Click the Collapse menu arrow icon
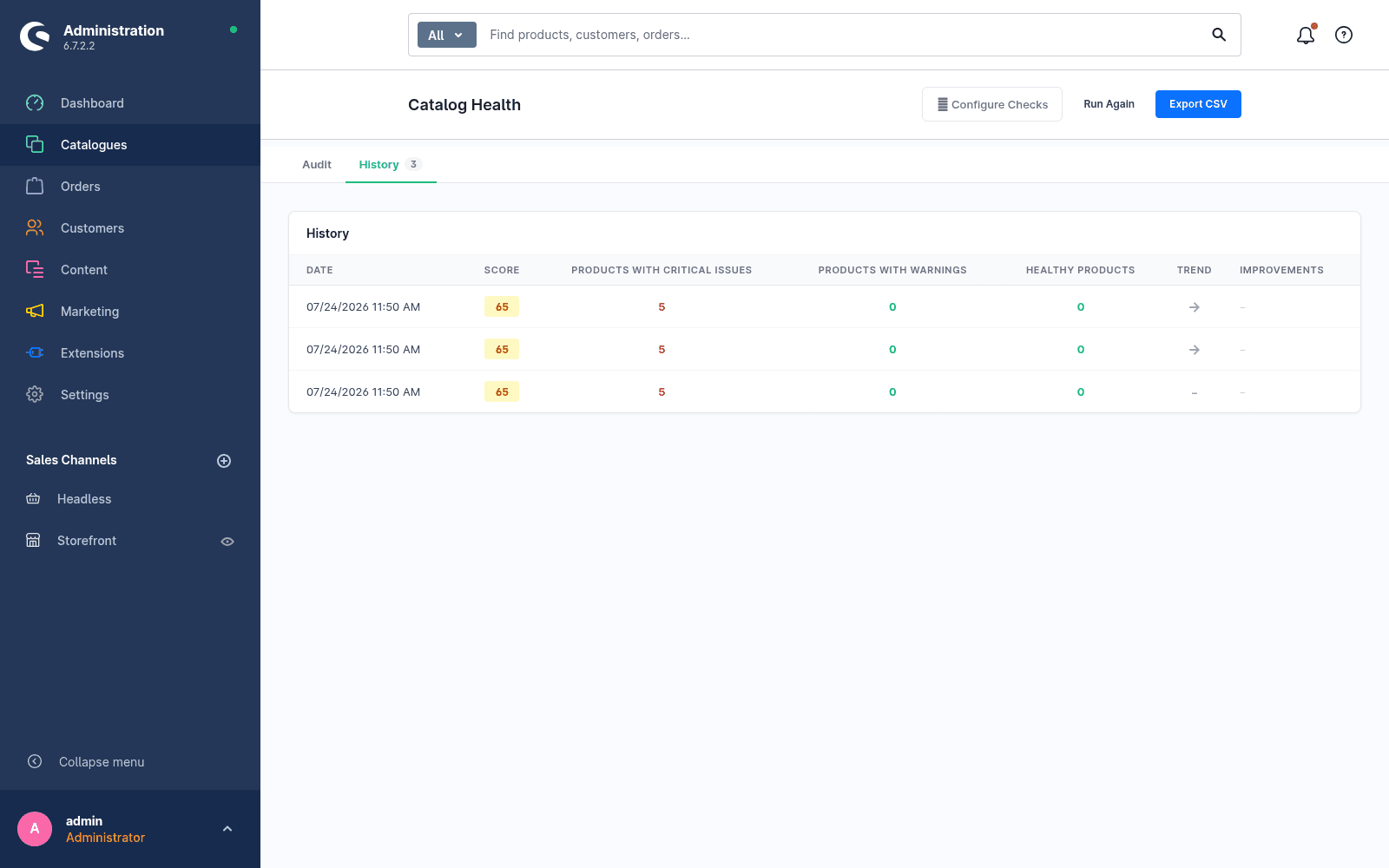Image resolution: width=1389 pixels, height=868 pixels. (35, 761)
